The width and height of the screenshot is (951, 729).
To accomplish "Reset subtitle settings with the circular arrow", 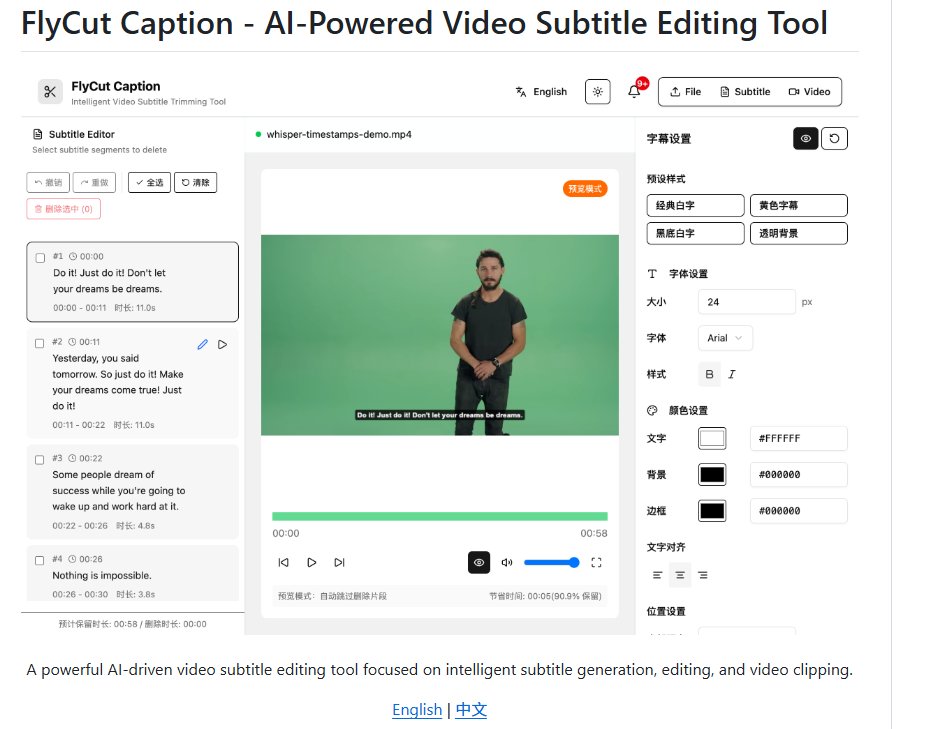I will pos(834,138).
